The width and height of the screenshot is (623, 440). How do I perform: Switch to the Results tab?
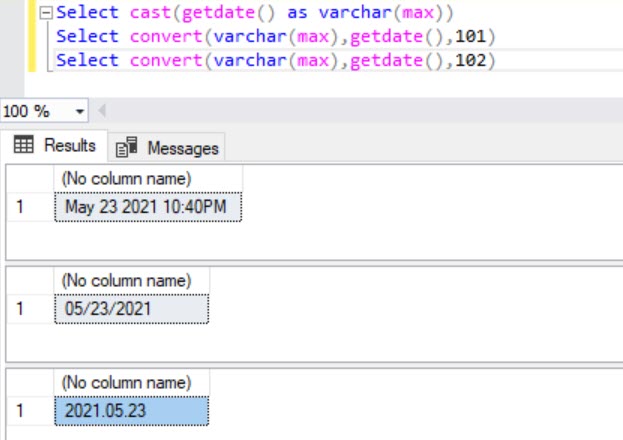click(x=55, y=145)
